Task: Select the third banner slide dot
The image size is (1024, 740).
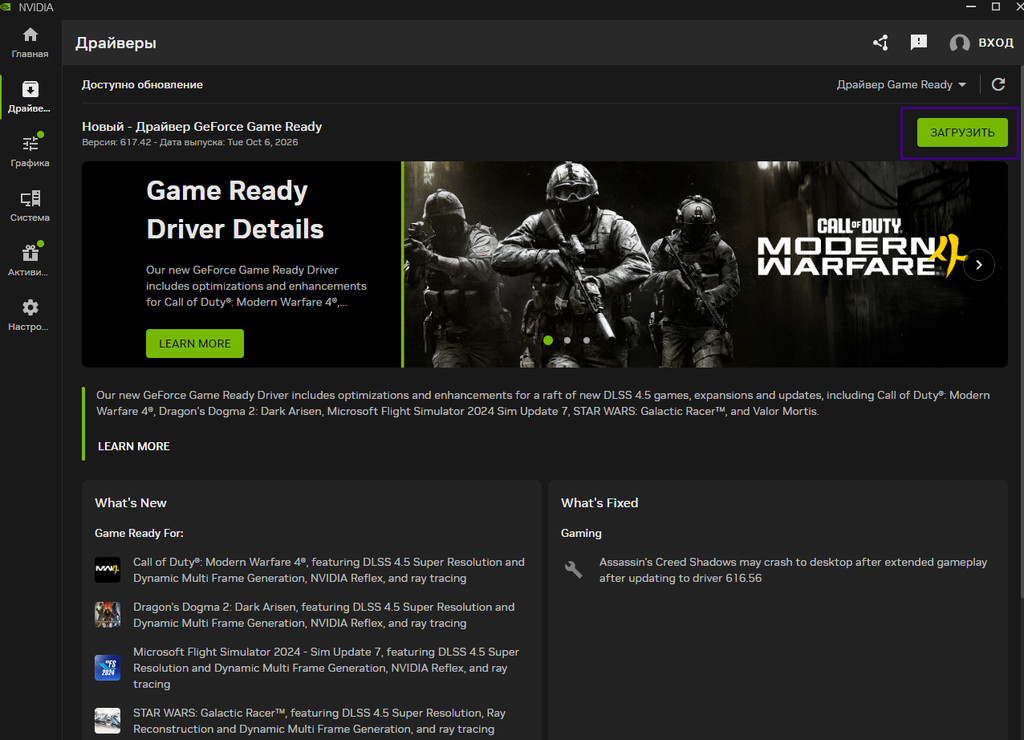Action: pyautogui.click(x=586, y=340)
